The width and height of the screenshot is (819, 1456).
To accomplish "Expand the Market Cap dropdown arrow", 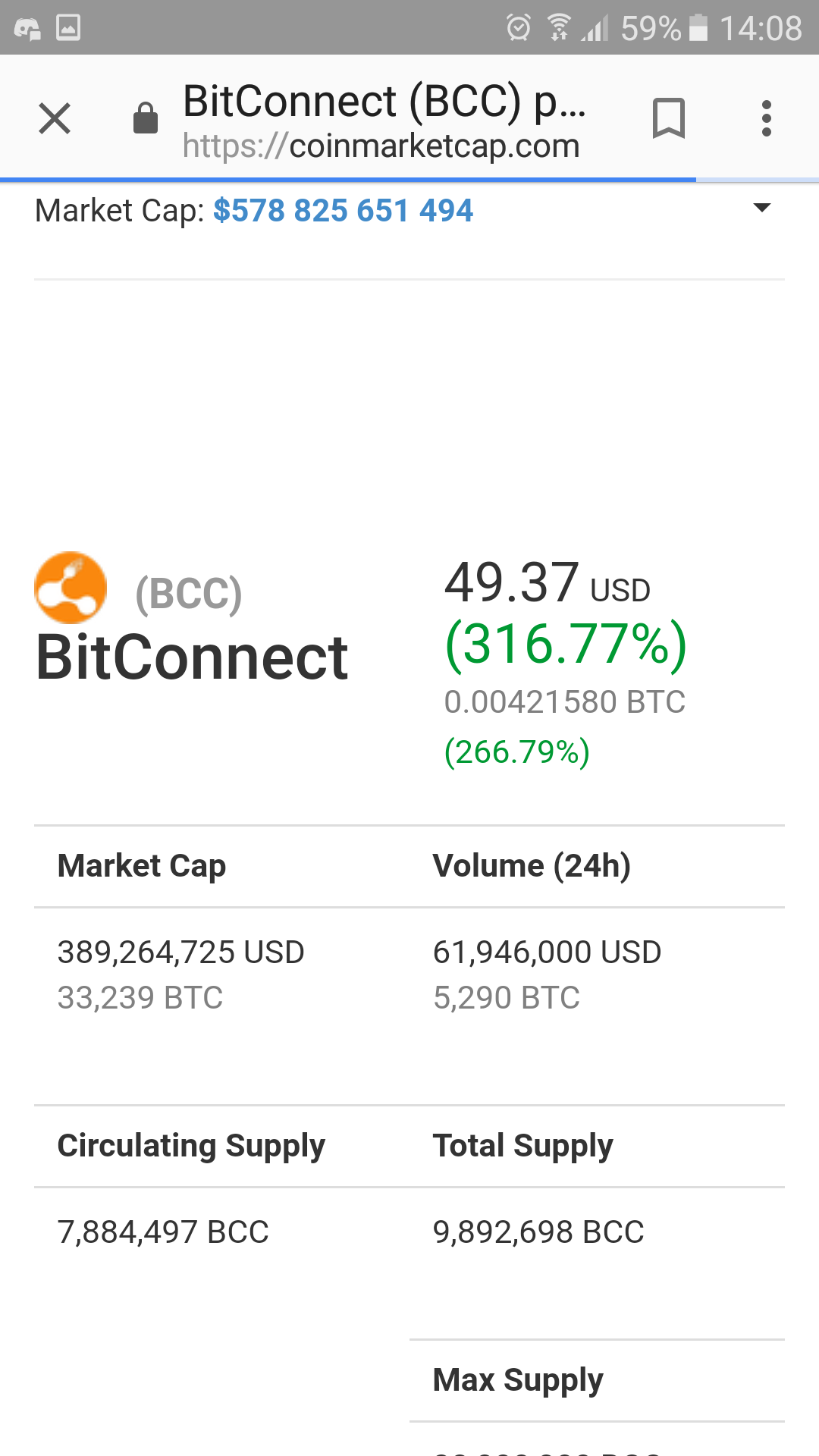I will (x=761, y=208).
